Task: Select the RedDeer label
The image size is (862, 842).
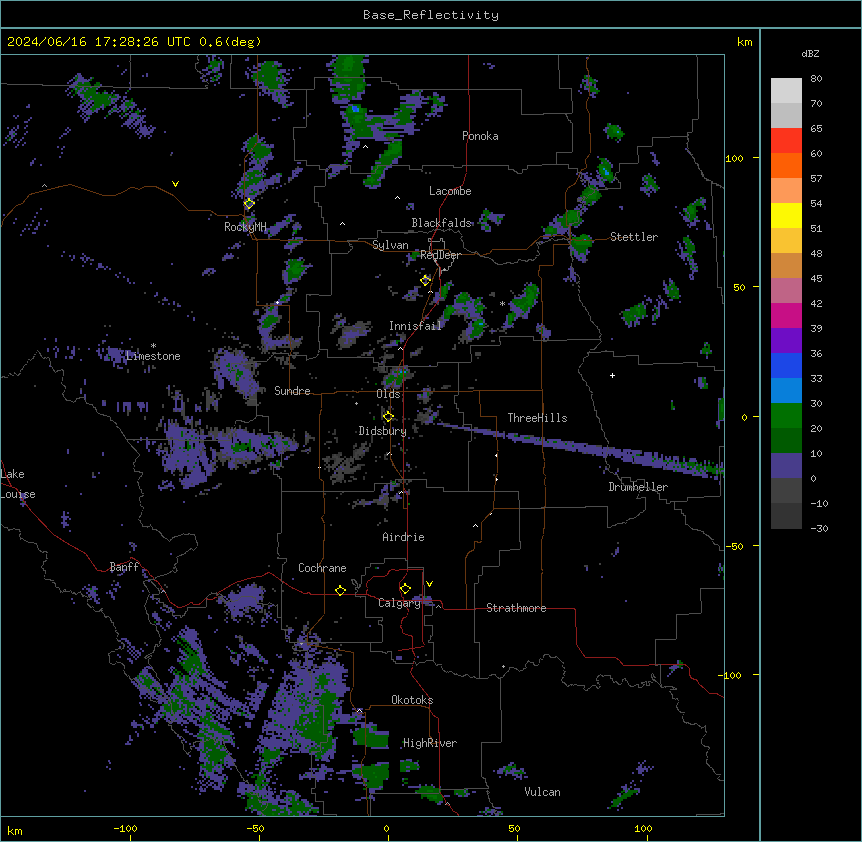Action: [x=440, y=255]
